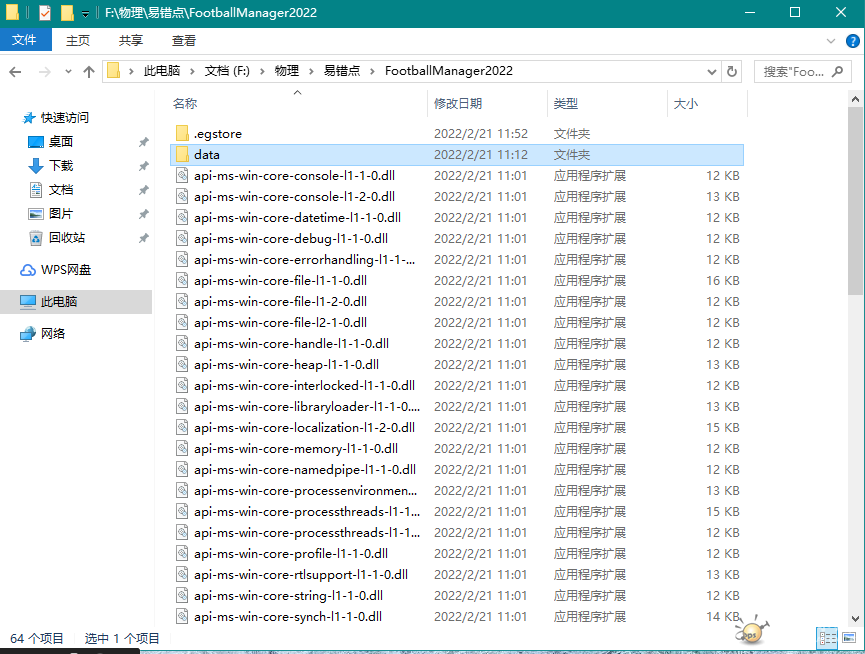
Task: Click icon of api-ms-win-core-console-l1-1-0.dll
Action: point(182,175)
